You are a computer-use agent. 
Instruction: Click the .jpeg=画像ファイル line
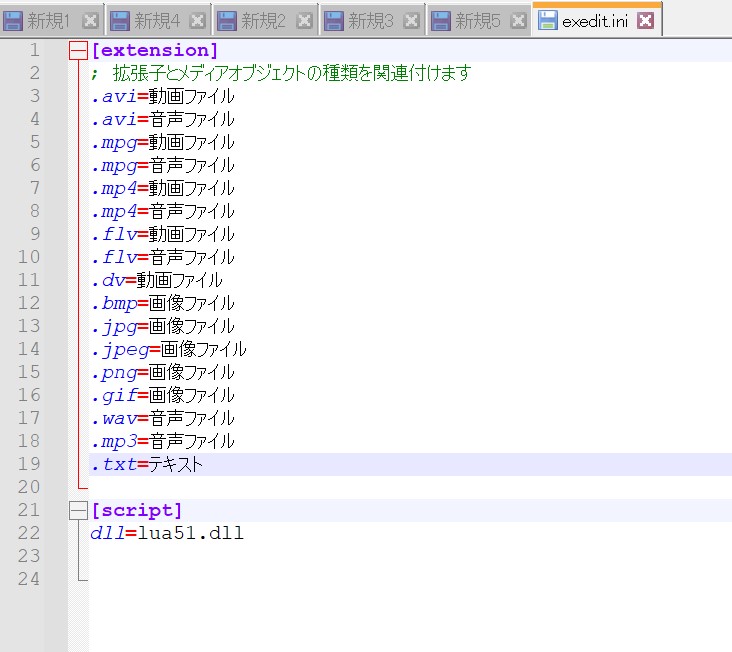pyautogui.click(x=169, y=349)
